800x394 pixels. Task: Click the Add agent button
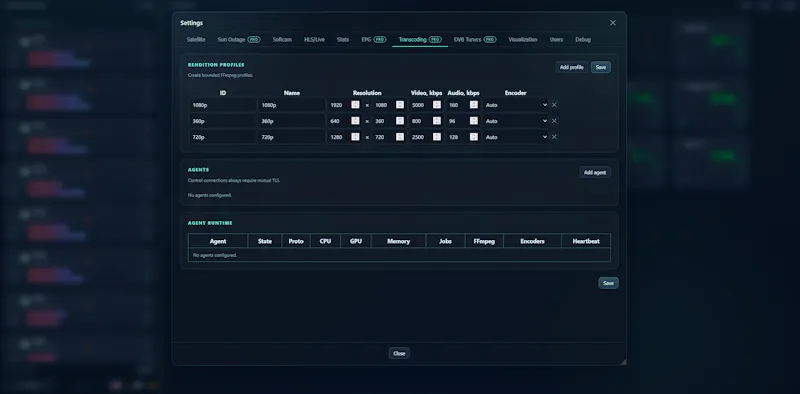click(x=595, y=173)
